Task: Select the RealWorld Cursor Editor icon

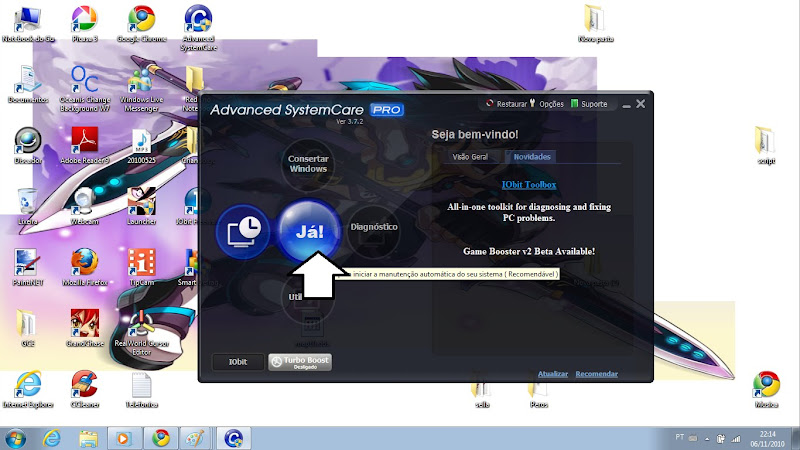Action: (x=141, y=332)
